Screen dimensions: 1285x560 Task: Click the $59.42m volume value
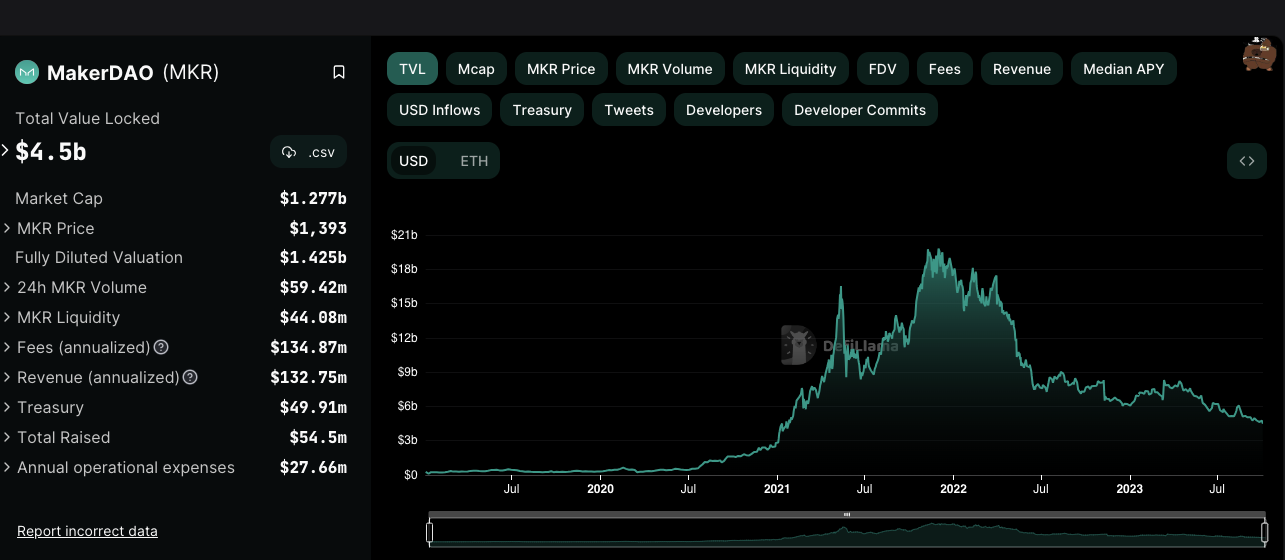[313, 287]
